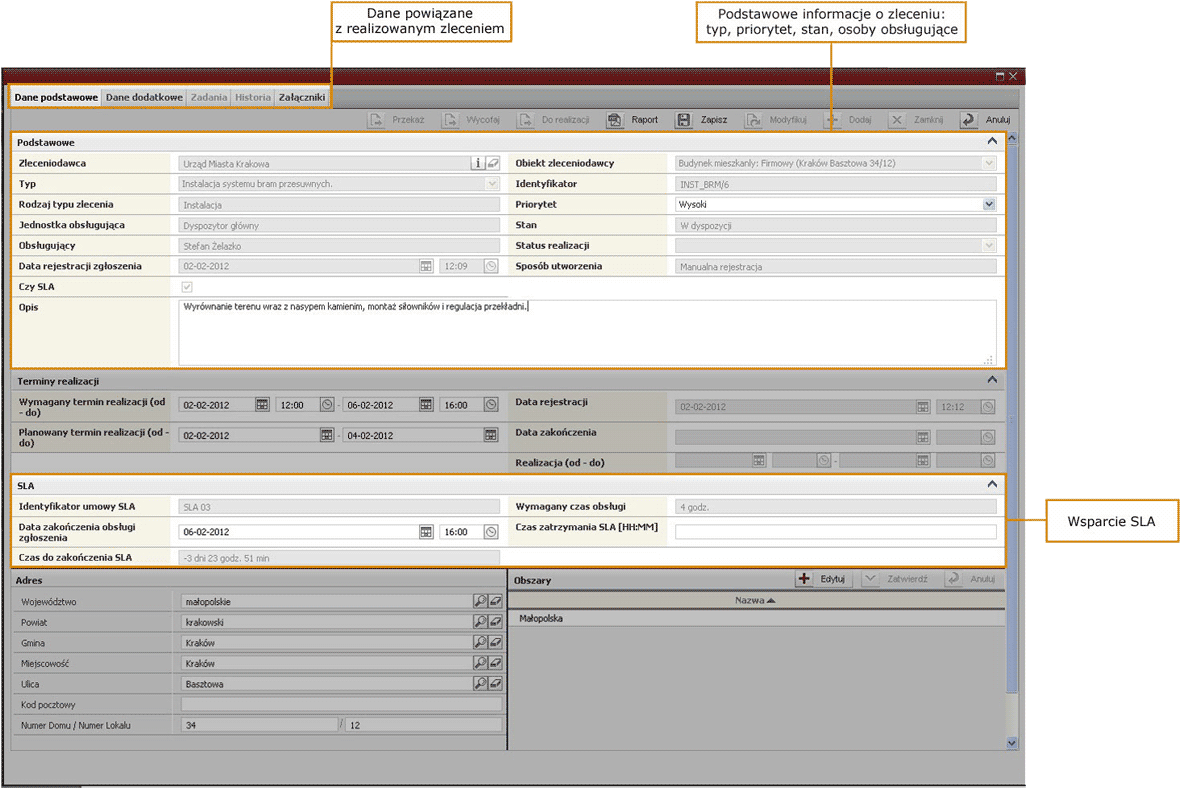Collapse the Terminy realizacji section
The width and height of the screenshot is (1200, 789).
[x=992, y=380]
